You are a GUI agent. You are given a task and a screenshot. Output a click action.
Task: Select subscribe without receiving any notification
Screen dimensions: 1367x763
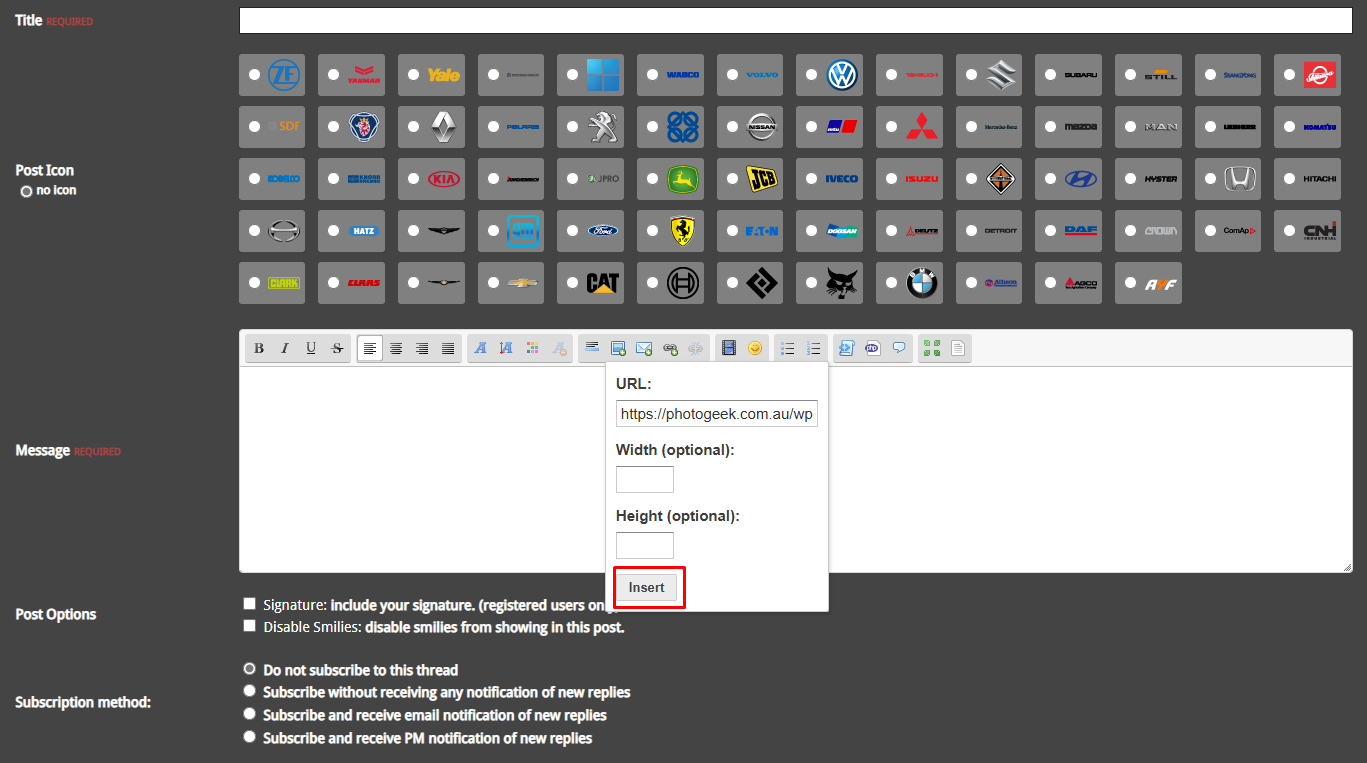(249, 691)
